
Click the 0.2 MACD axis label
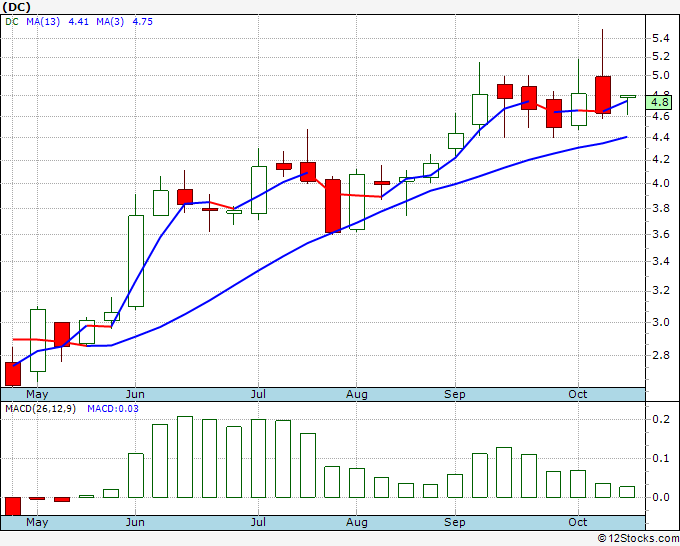coord(660,419)
